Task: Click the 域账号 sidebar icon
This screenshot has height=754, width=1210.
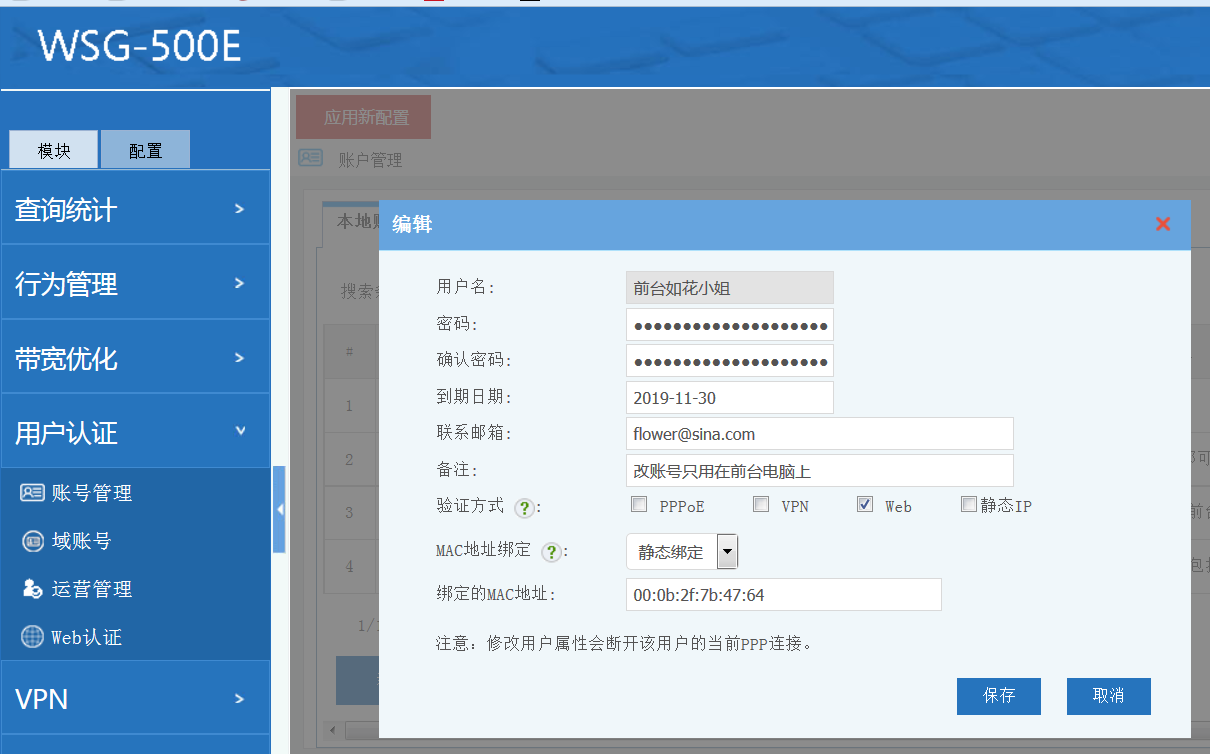Action: pos(32,541)
